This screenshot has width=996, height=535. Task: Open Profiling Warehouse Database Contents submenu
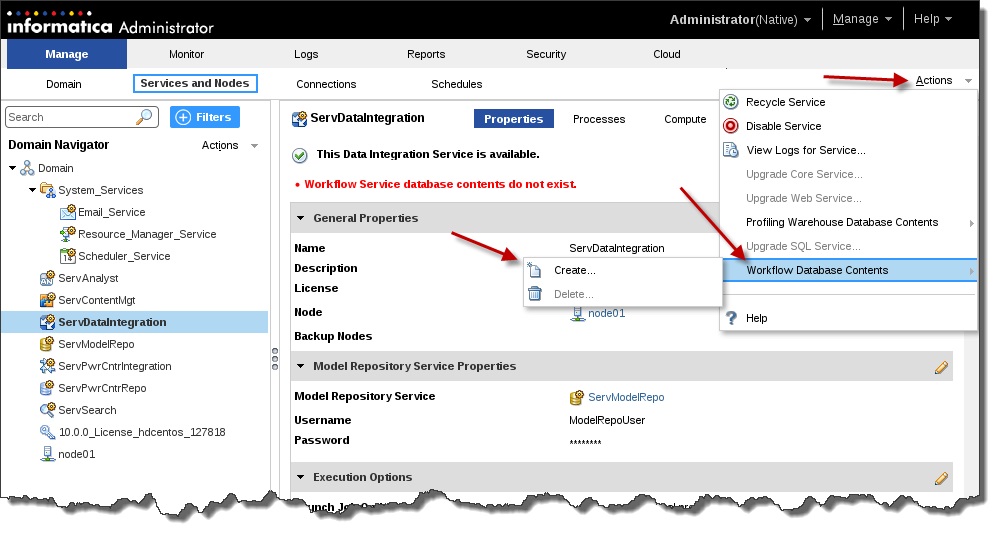coord(848,222)
